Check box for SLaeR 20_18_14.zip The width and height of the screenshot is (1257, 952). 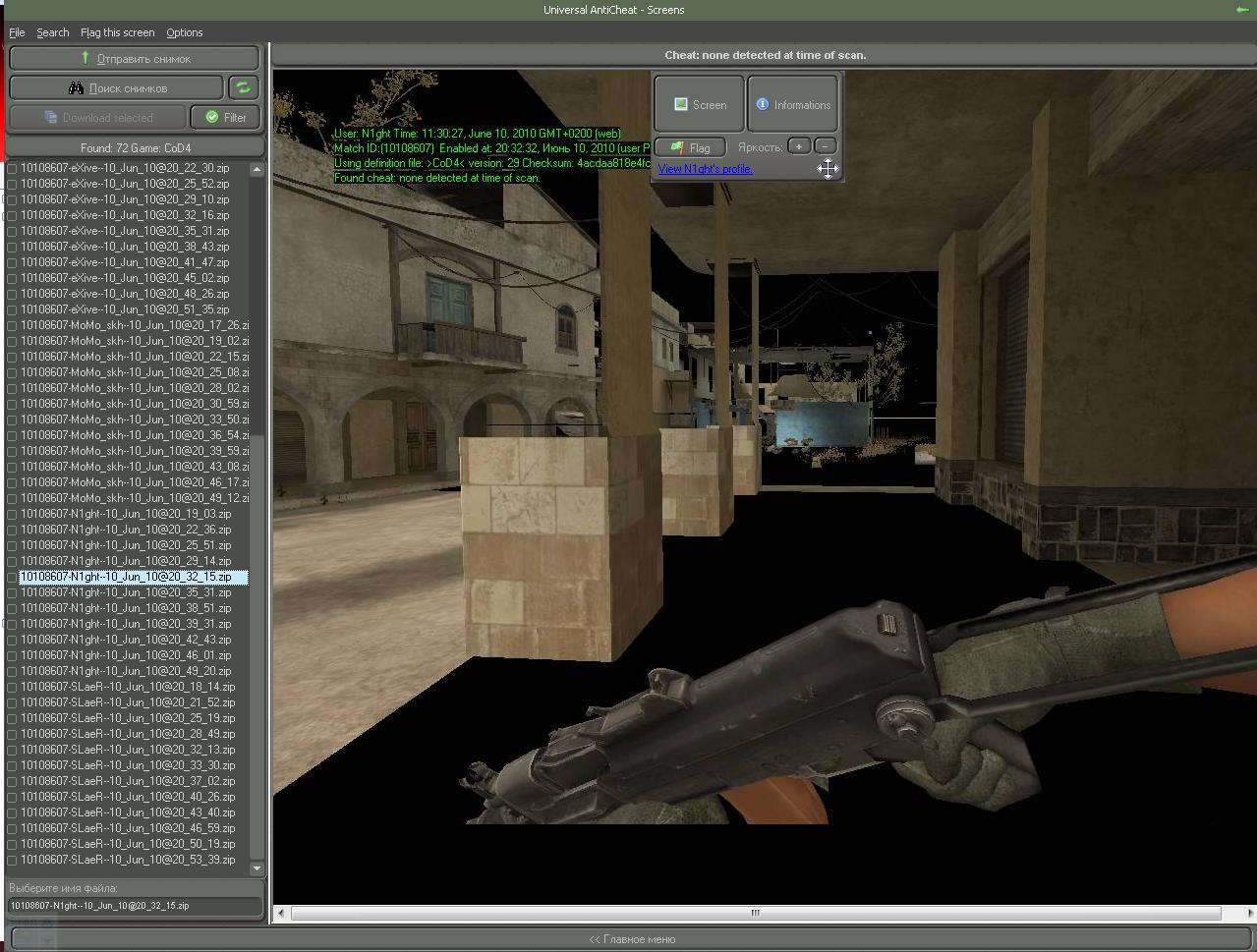[x=13, y=687]
